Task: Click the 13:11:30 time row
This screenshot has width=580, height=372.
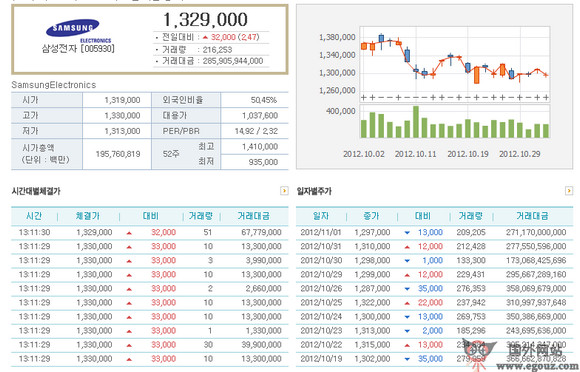Action: (x=150, y=232)
